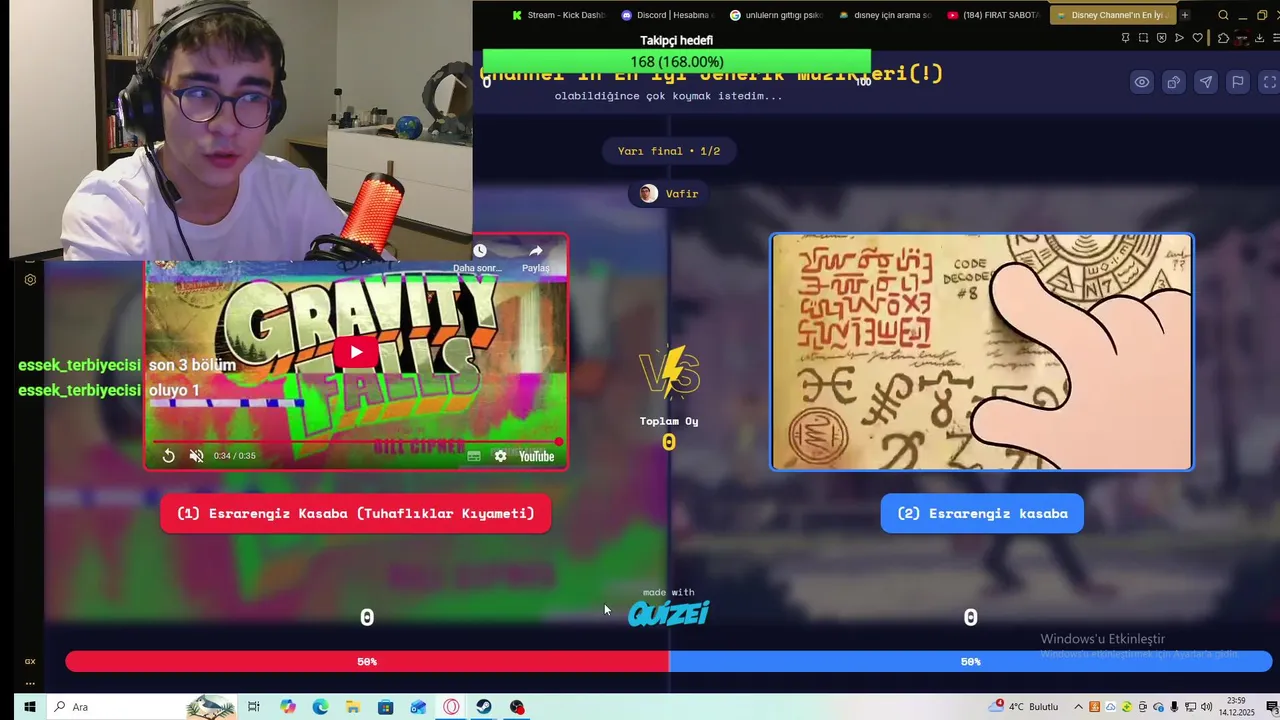Image resolution: width=1280 pixels, height=720 pixels.
Task: Open Opera GX sidebar settings hexagon icon
Action: coord(30,280)
